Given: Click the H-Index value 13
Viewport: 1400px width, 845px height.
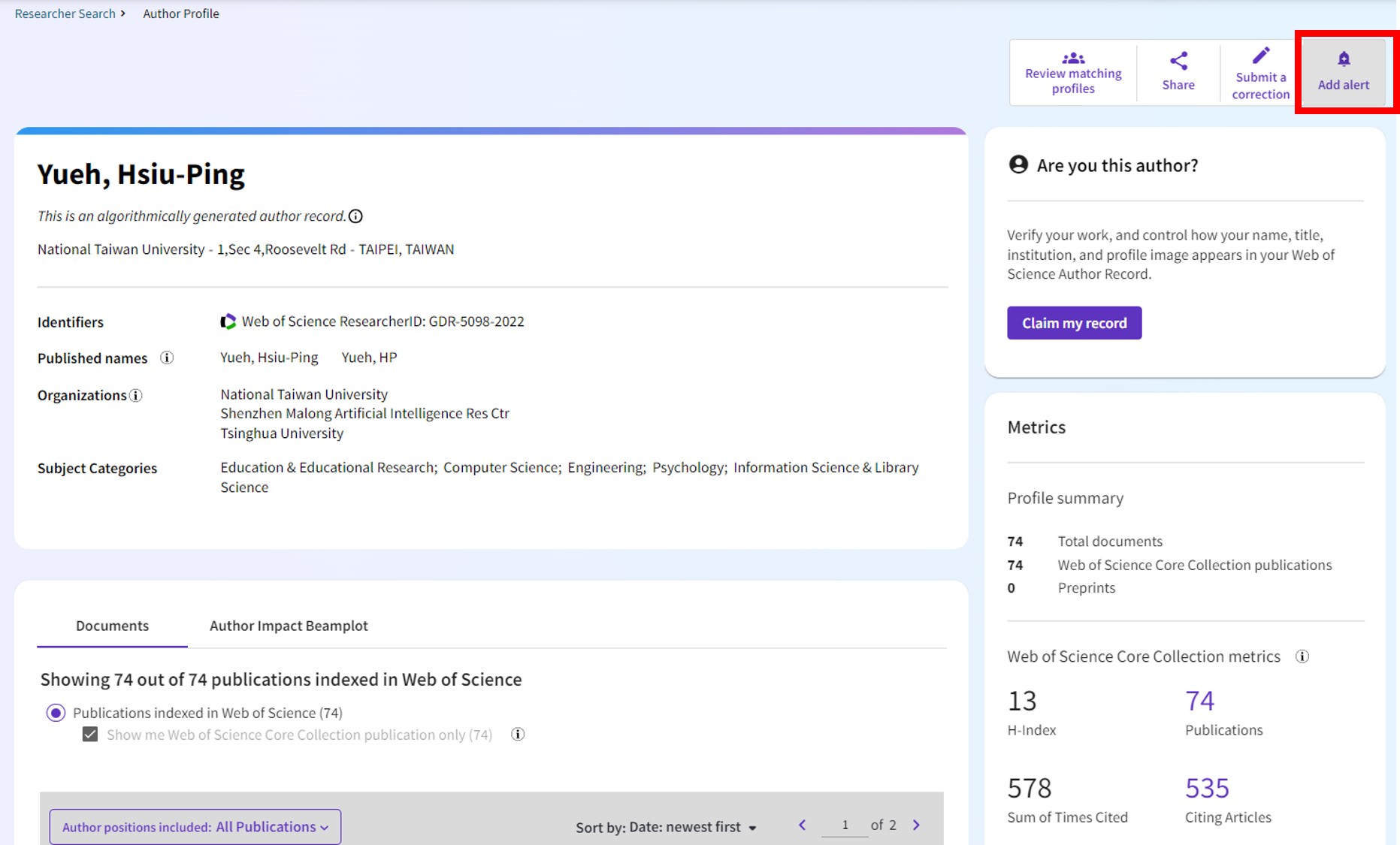Looking at the screenshot, I should (1022, 701).
